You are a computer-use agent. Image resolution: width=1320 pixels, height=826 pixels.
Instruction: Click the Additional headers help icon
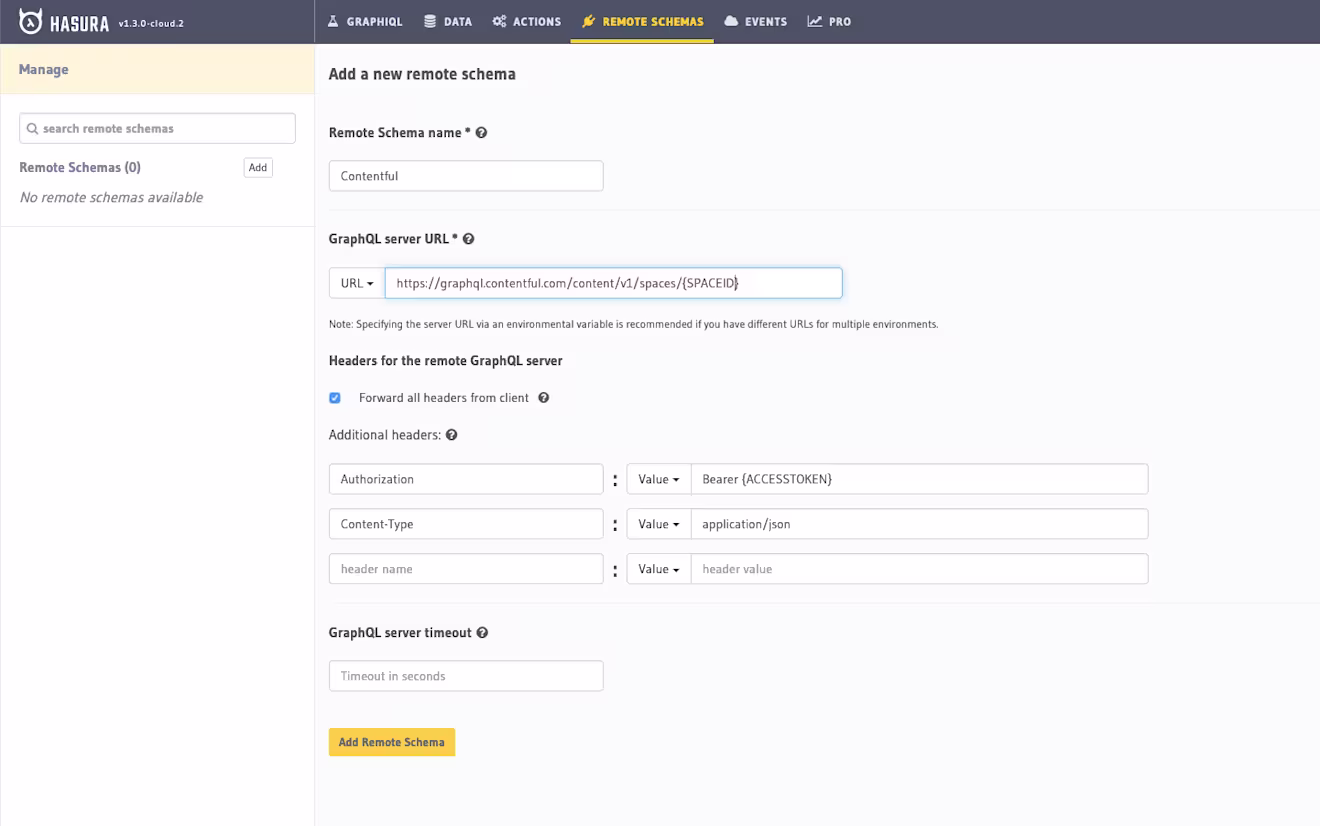pos(451,435)
